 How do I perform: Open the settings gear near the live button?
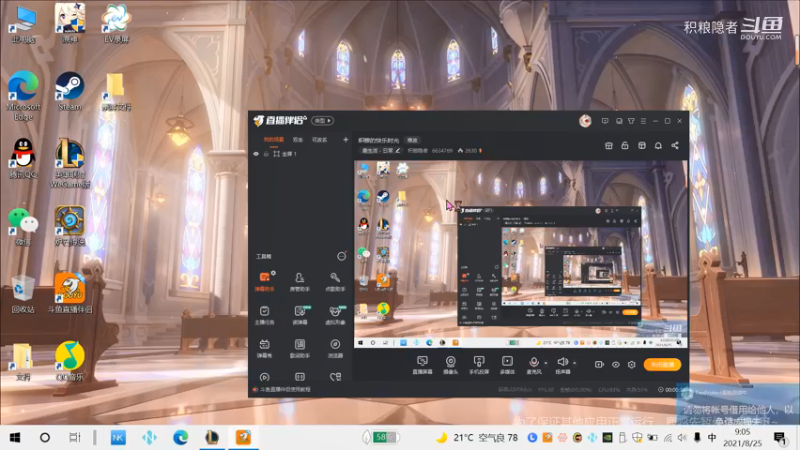[632, 364]
